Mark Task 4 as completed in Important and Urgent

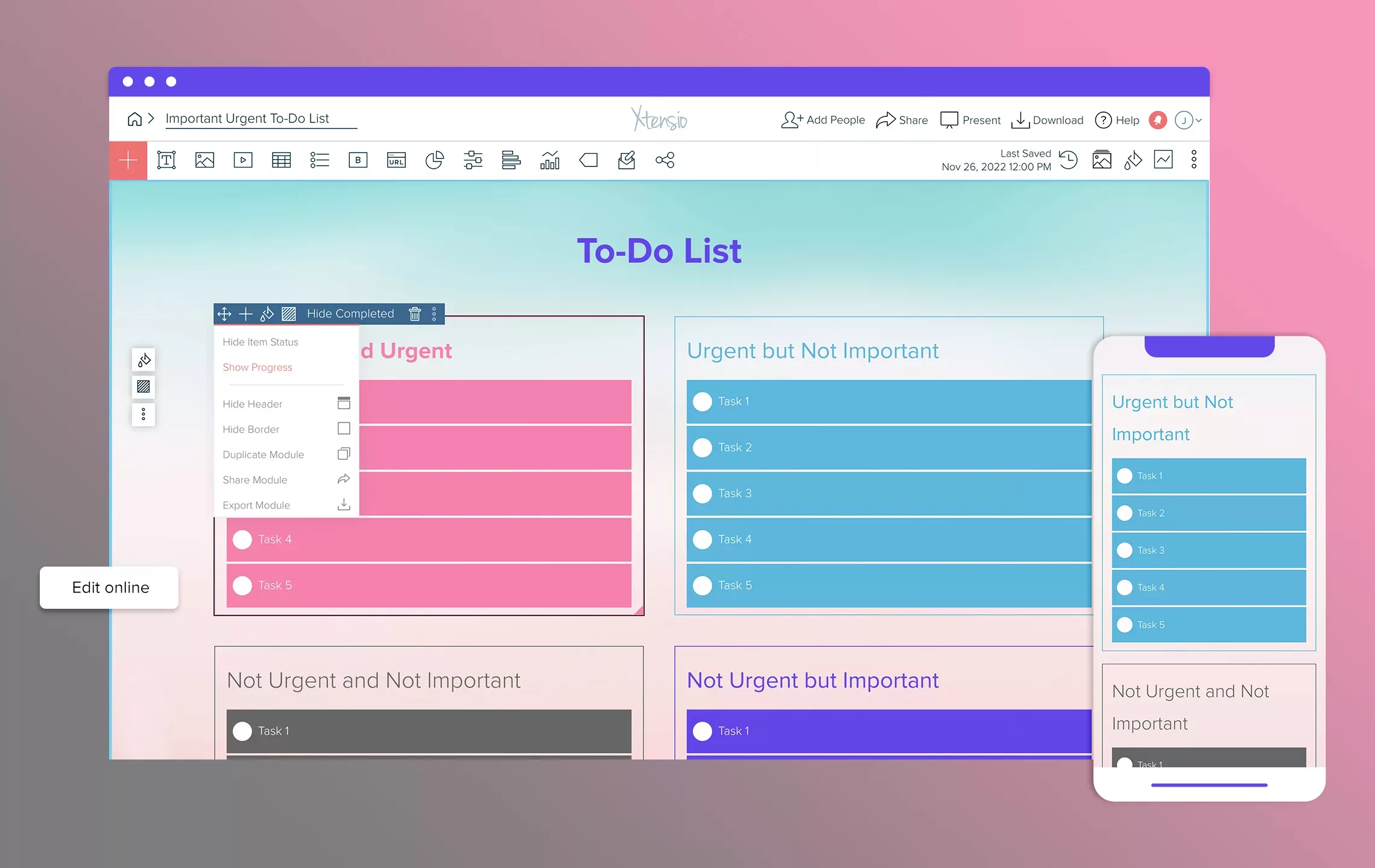pos(242,539)
